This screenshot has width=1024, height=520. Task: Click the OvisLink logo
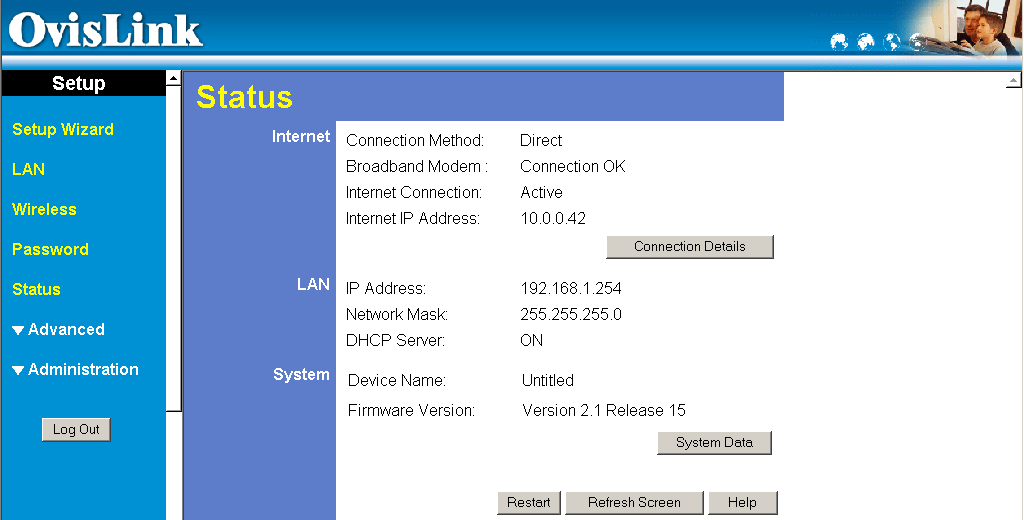tap(105, 30)
